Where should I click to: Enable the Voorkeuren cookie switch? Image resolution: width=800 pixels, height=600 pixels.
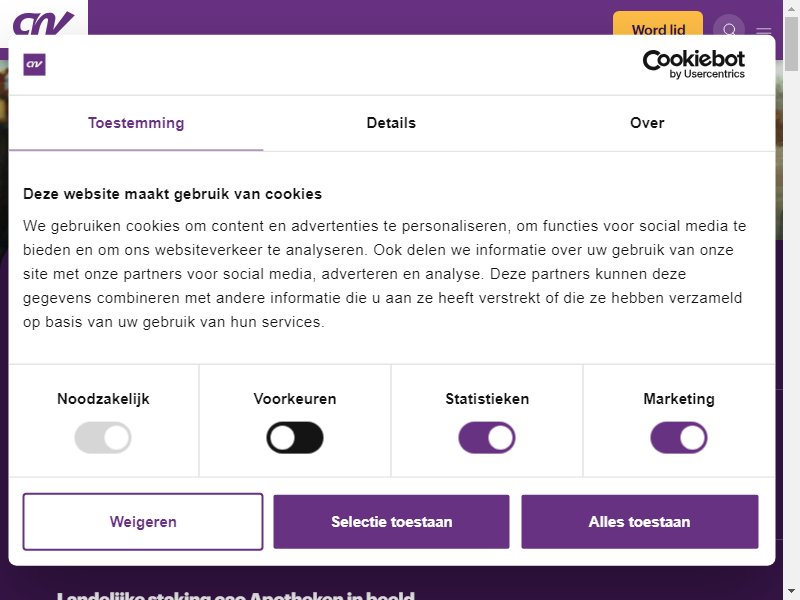pyautogui.click(x=294, y=437)
